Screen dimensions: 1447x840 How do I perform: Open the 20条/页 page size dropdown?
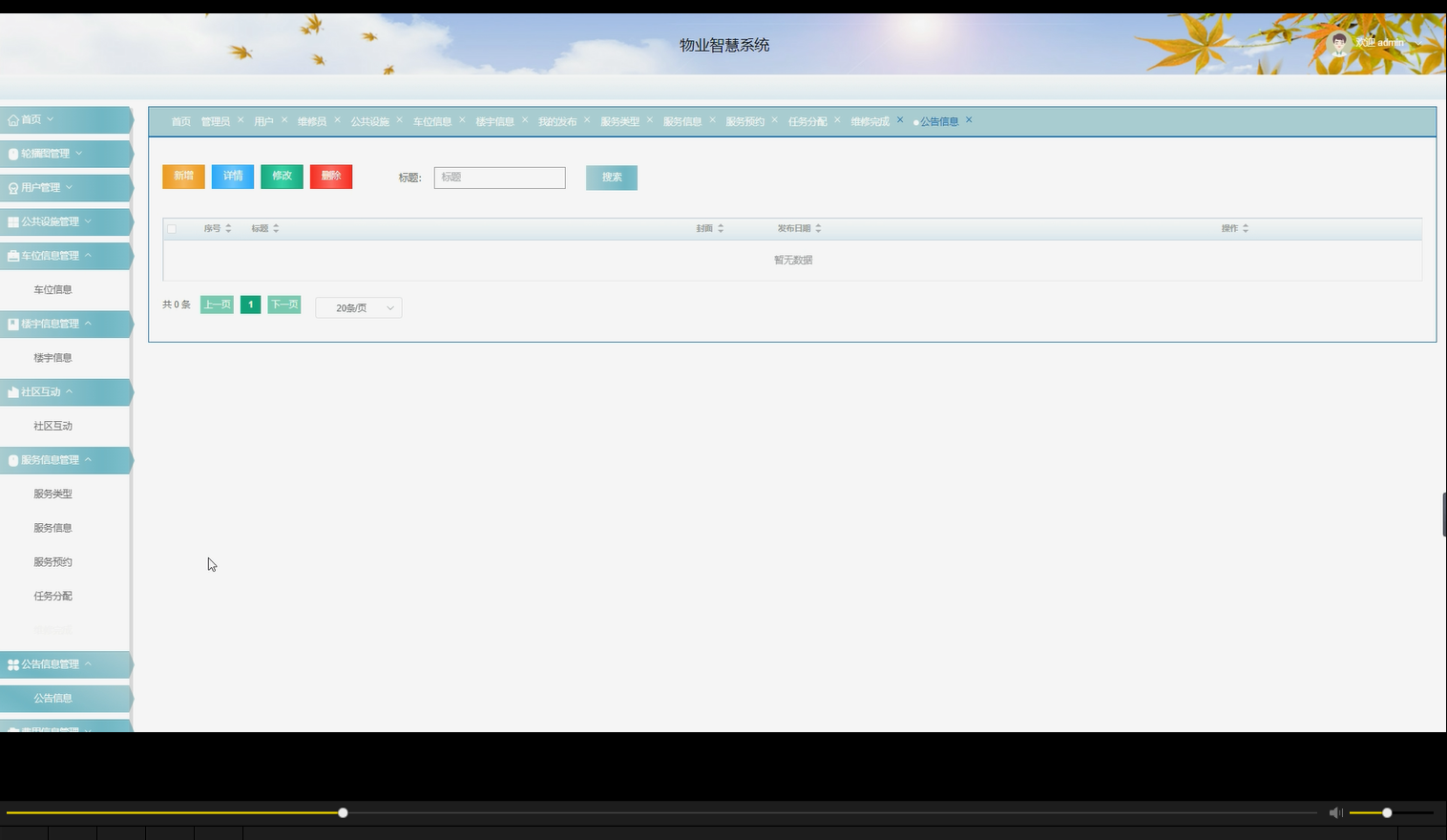pyautogui.click(x=358, y=306)
